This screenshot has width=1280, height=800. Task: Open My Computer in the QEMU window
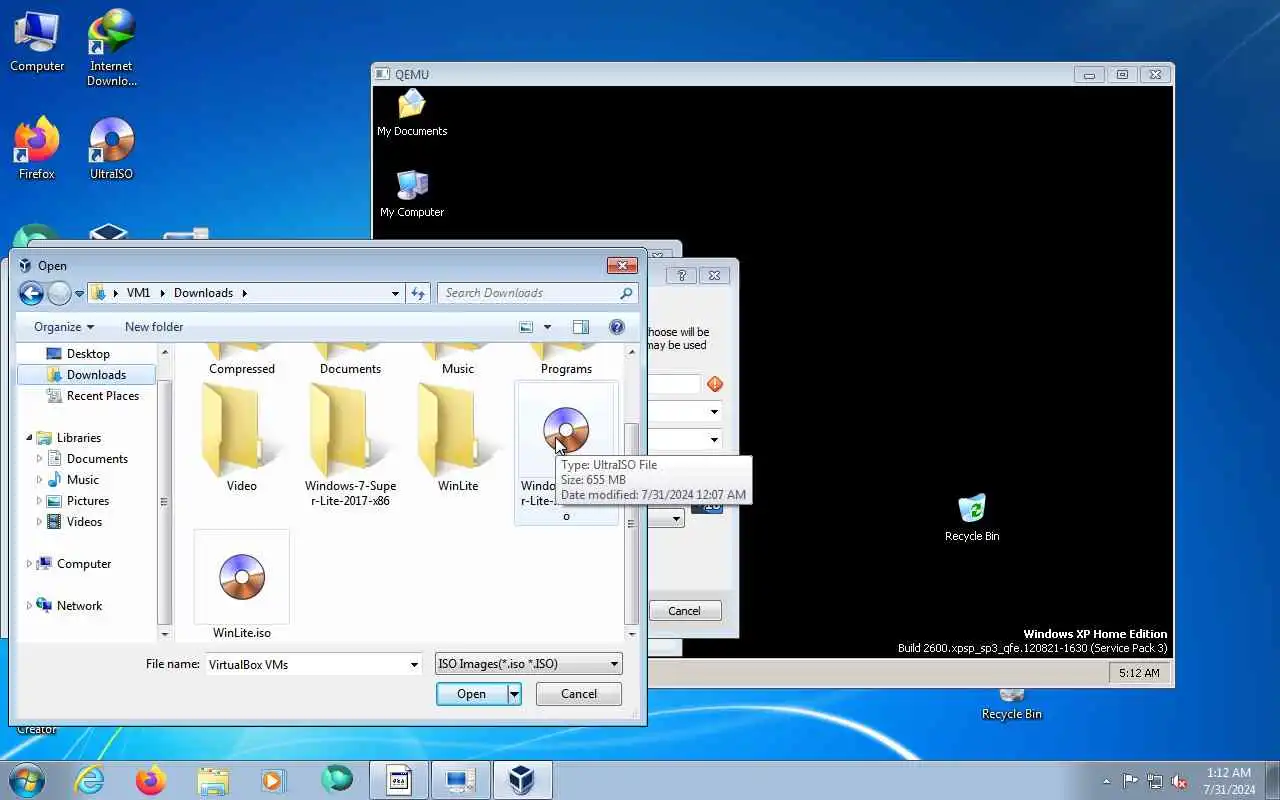pyautogui.click(x=412, y=193)
